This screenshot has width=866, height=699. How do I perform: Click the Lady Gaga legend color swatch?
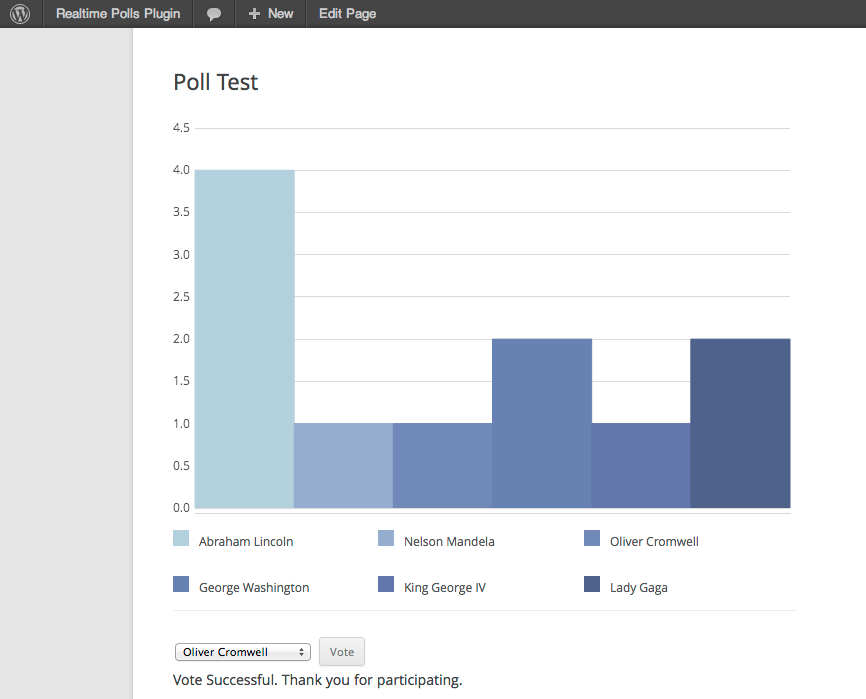tap(592, 584)
